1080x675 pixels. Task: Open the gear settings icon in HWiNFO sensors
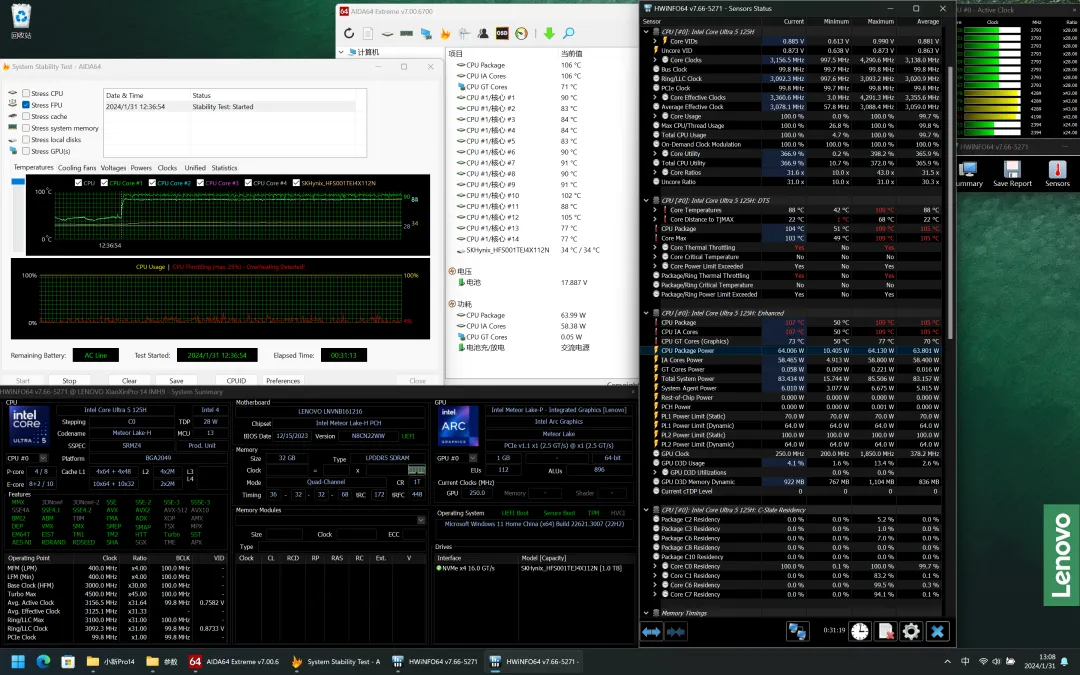click(911, 631)
